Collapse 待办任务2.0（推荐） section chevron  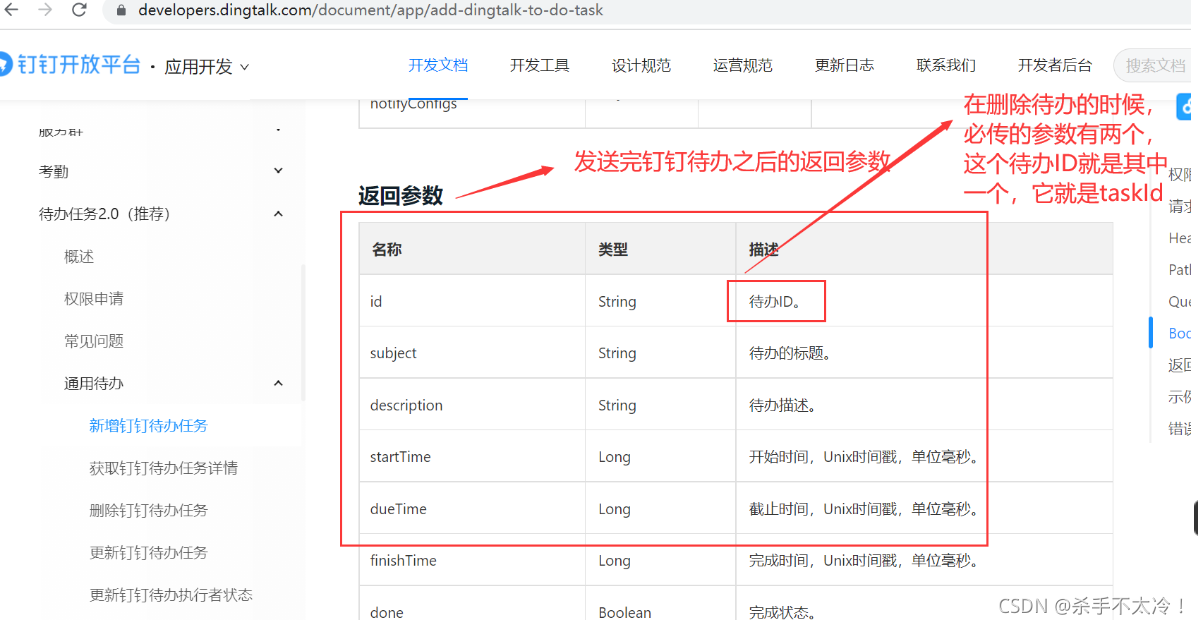click(x=278, y=214)
